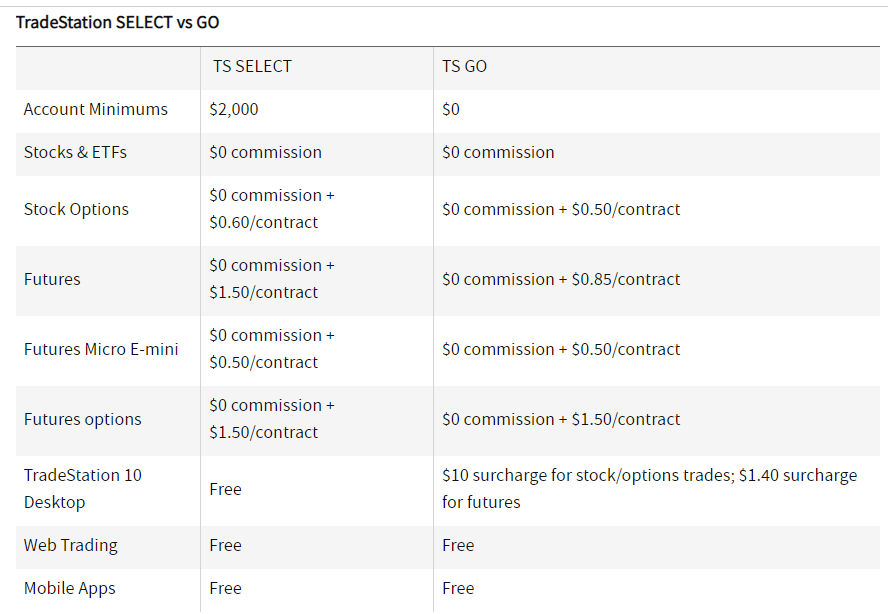This screenshot has height=614, width=888.
Task: Click the TradeStation 10 Desktop row label
Action: (83, 488)
